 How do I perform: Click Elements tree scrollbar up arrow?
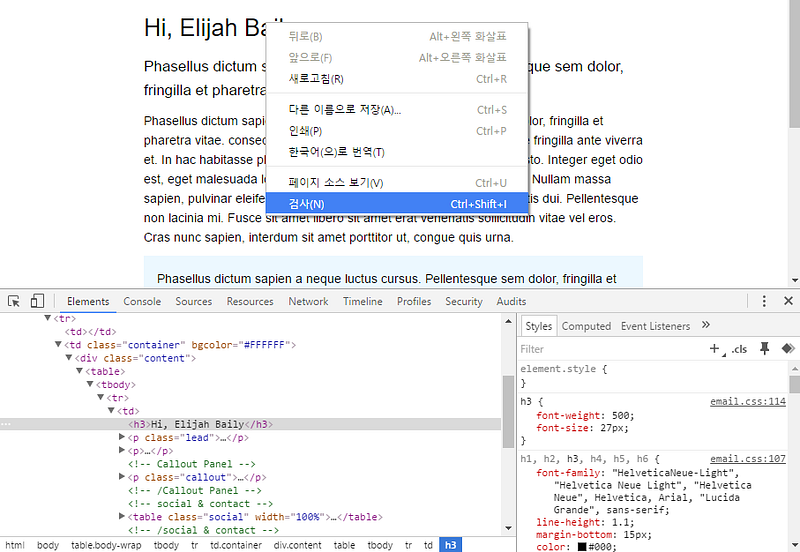pyautogui.click(x=508, y=321)
